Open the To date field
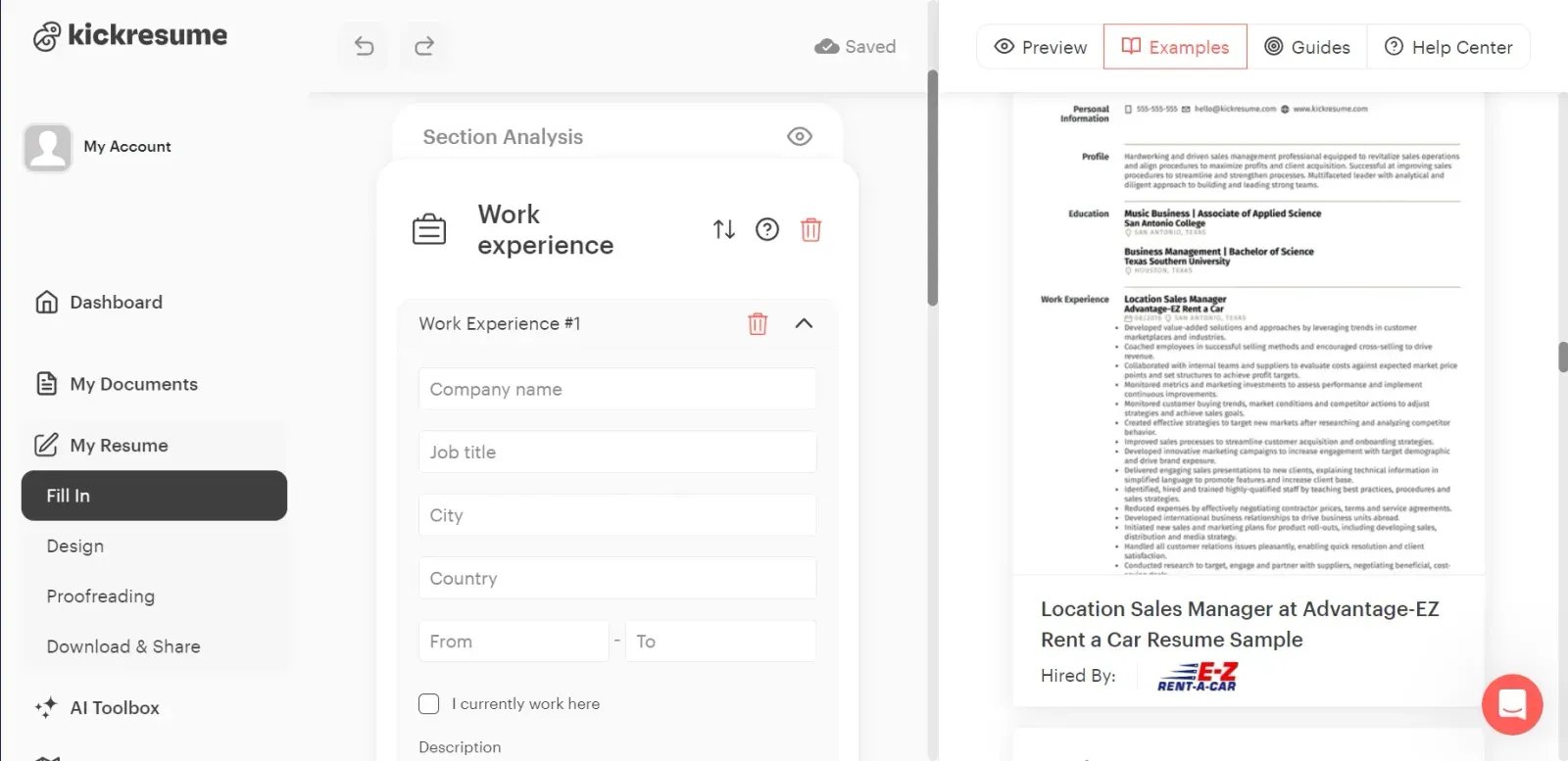 click(720, 641)
